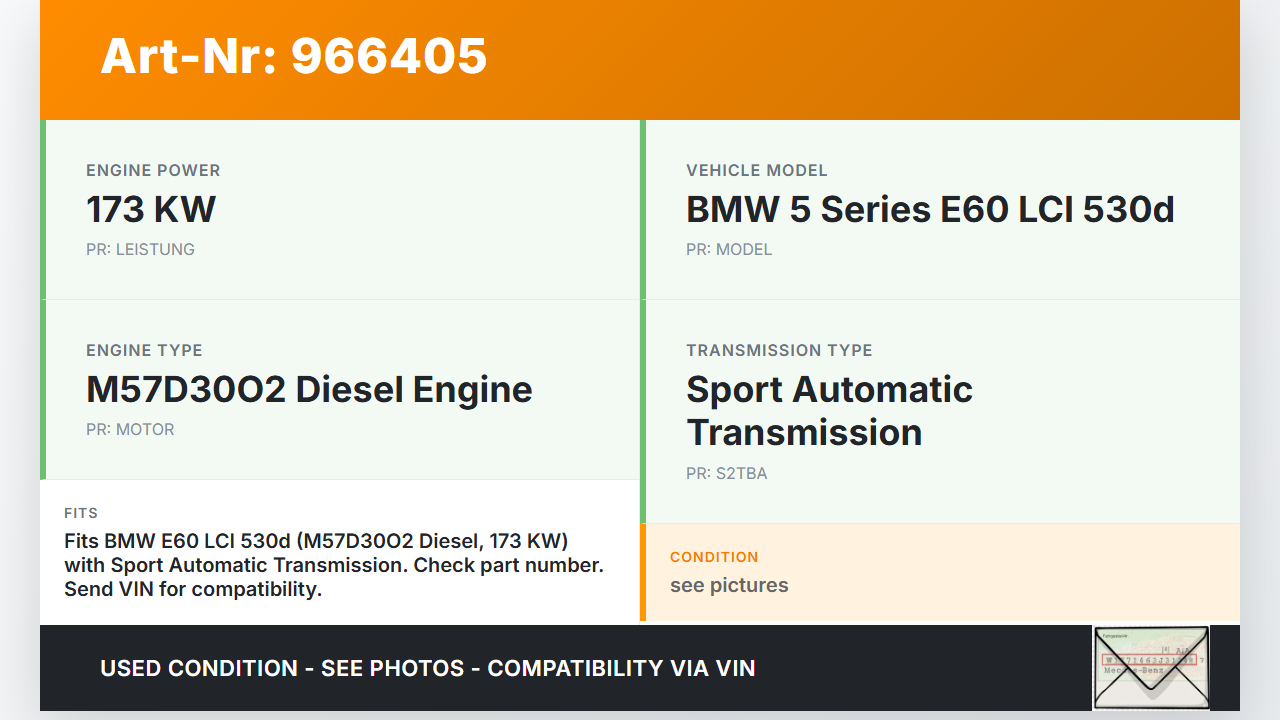Click the Used Condition footer banner text

pyautogui.click(x=427, y=668)
